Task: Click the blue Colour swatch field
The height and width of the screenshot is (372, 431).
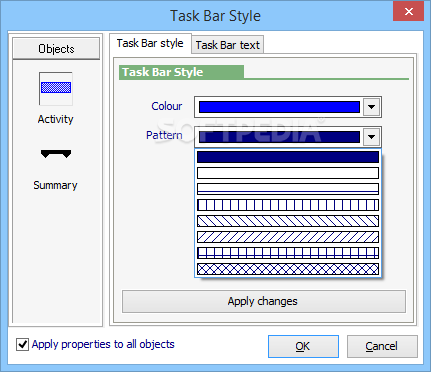Action: coord(279,107)
